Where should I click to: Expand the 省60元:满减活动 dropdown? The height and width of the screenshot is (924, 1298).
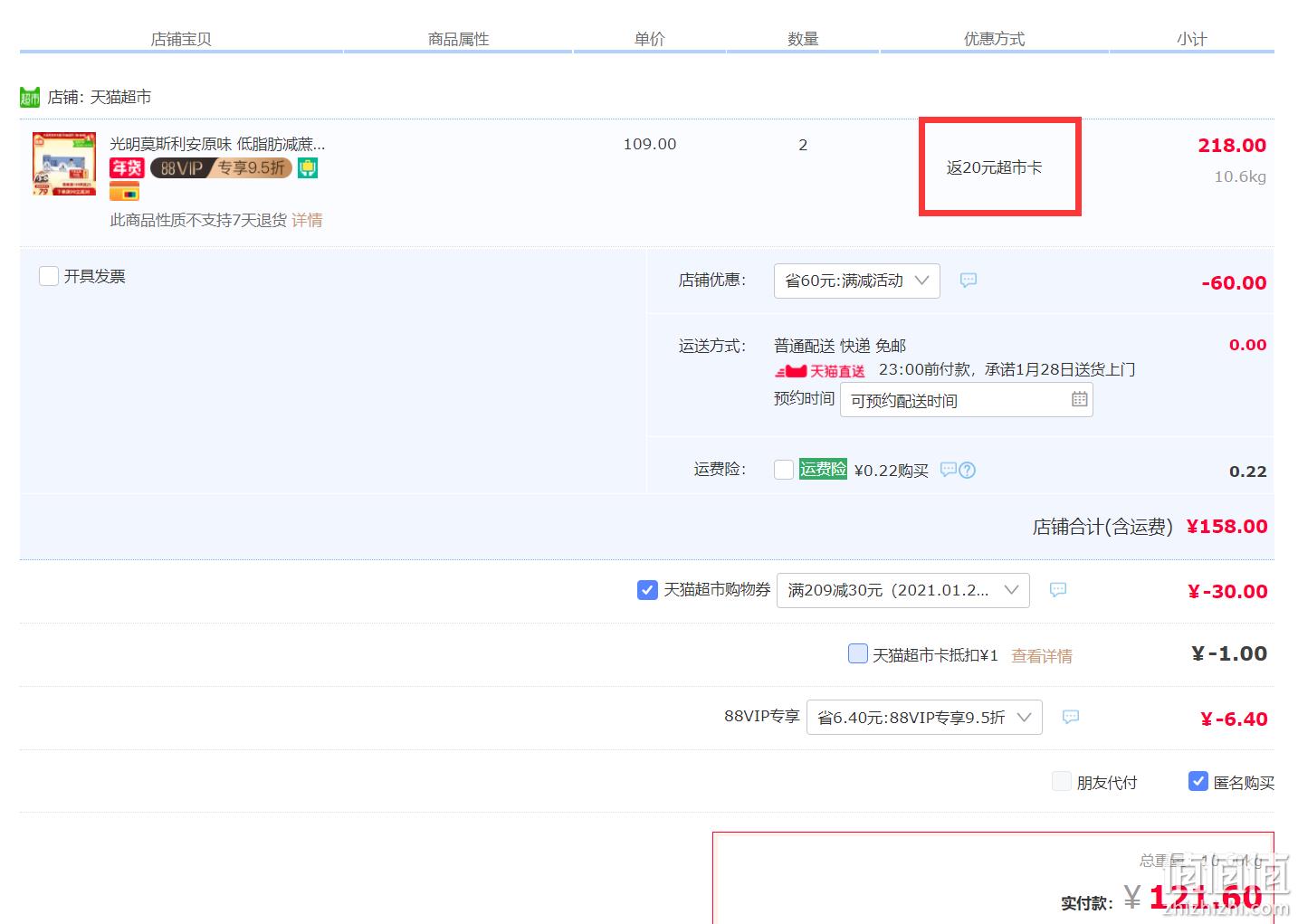click(856, 281)
